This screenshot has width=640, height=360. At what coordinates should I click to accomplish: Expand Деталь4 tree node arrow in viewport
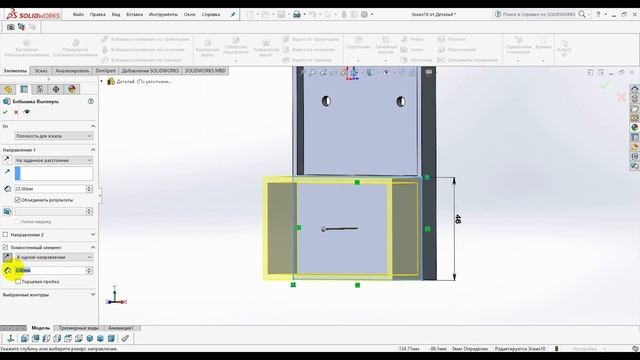click(102, 81)
